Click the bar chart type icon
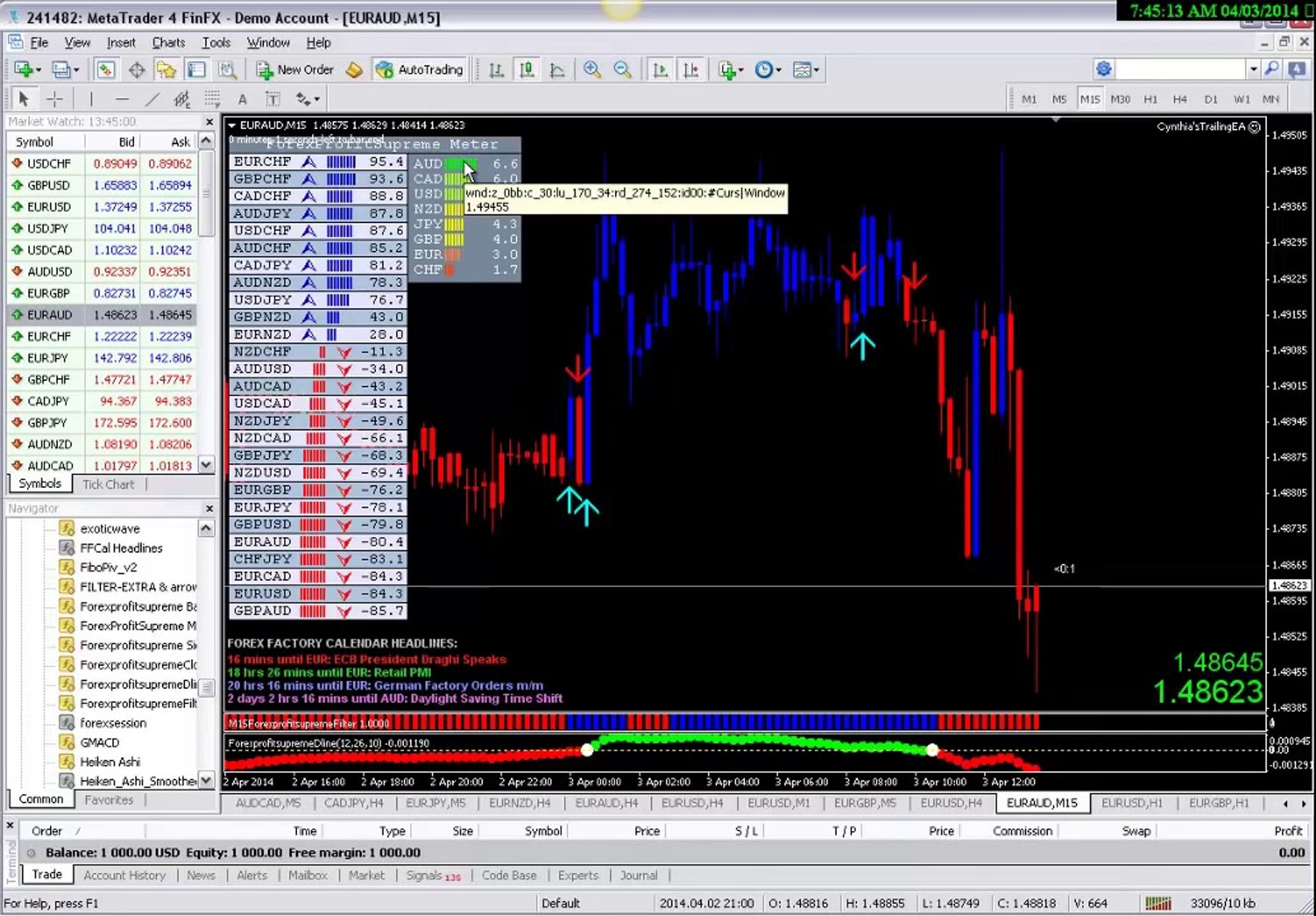The height and width of the screenshot is (916, 1316). [497, 70]
